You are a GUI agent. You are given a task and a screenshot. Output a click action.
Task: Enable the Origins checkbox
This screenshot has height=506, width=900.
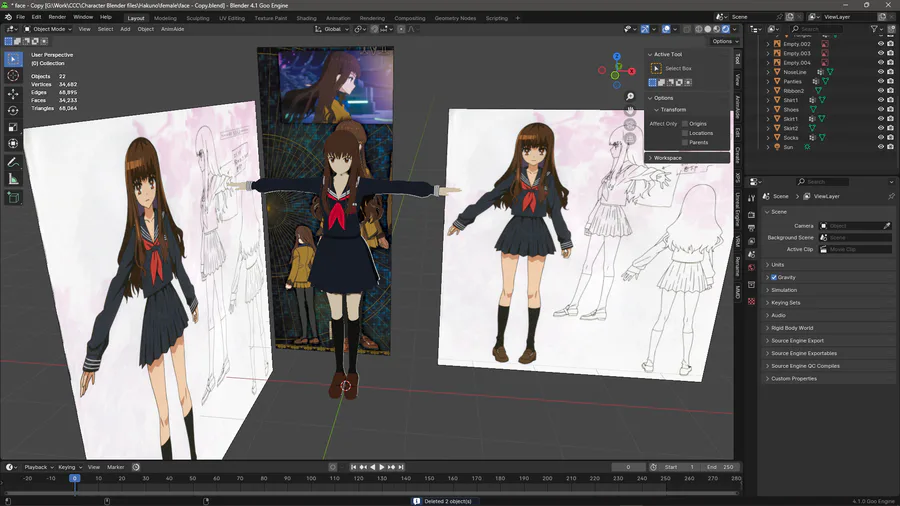(x=685, y=124)
